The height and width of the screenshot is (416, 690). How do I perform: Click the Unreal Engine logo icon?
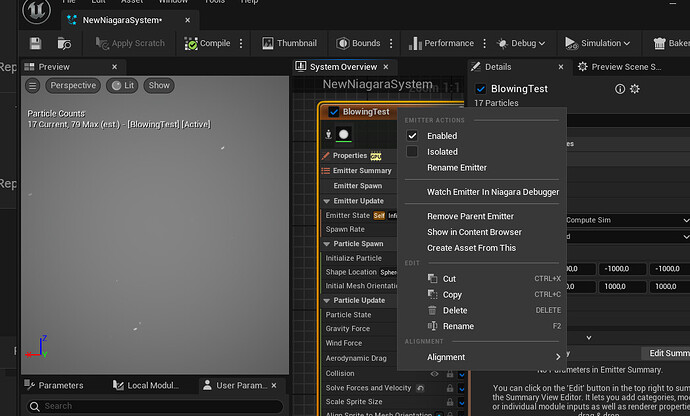click(x=37, y=11)
